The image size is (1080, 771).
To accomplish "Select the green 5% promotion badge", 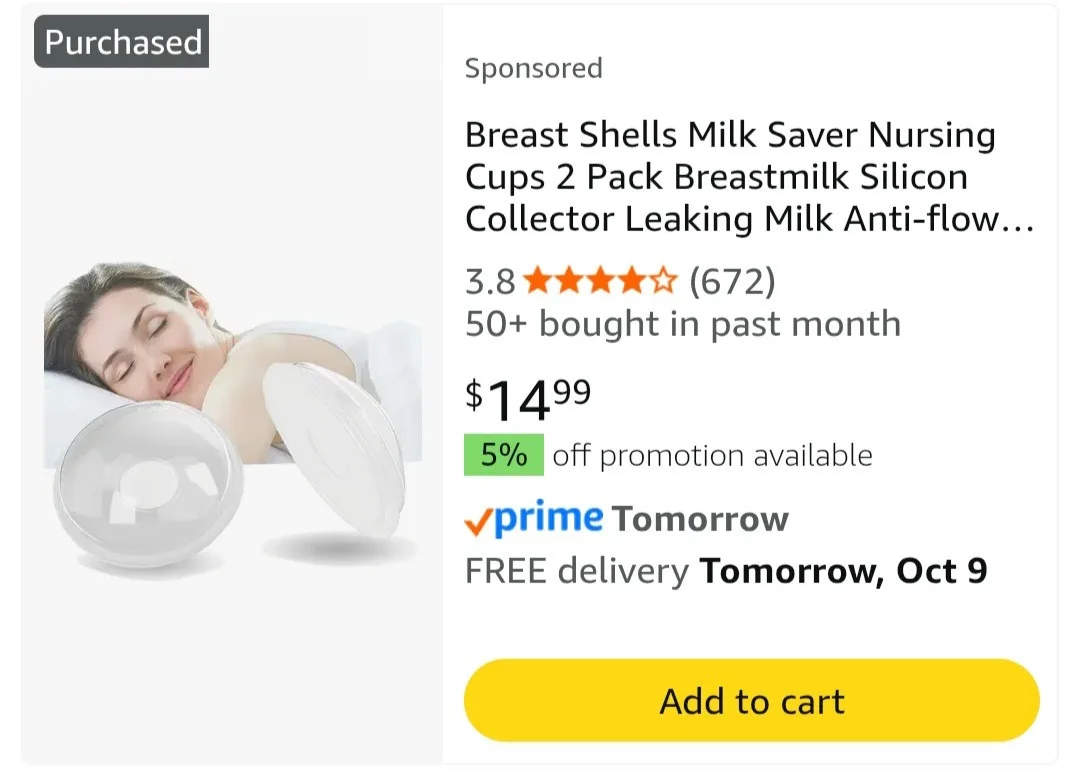I will [503, 456].
